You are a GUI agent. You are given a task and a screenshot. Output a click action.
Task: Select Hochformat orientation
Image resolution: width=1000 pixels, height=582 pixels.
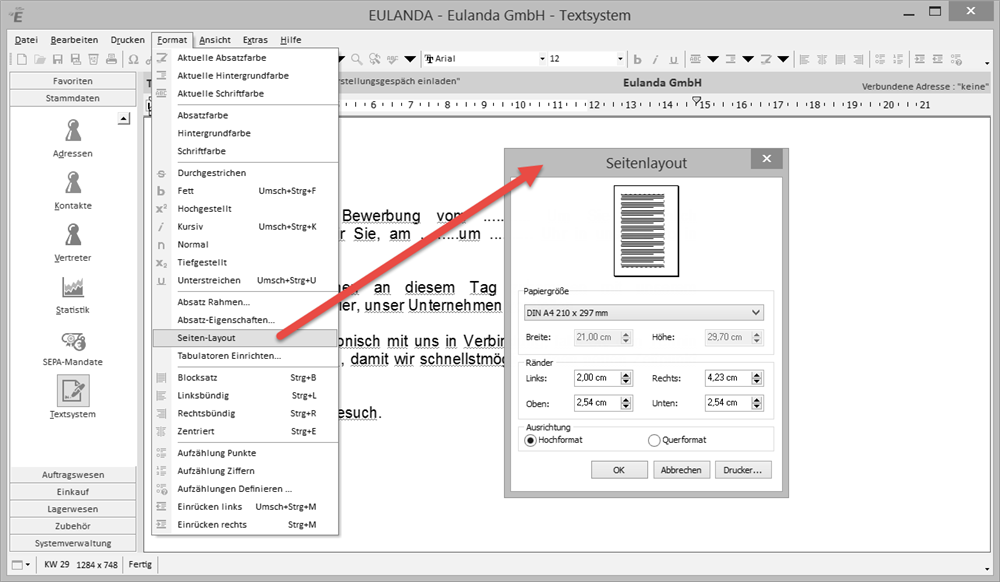(x=552, y=440)
